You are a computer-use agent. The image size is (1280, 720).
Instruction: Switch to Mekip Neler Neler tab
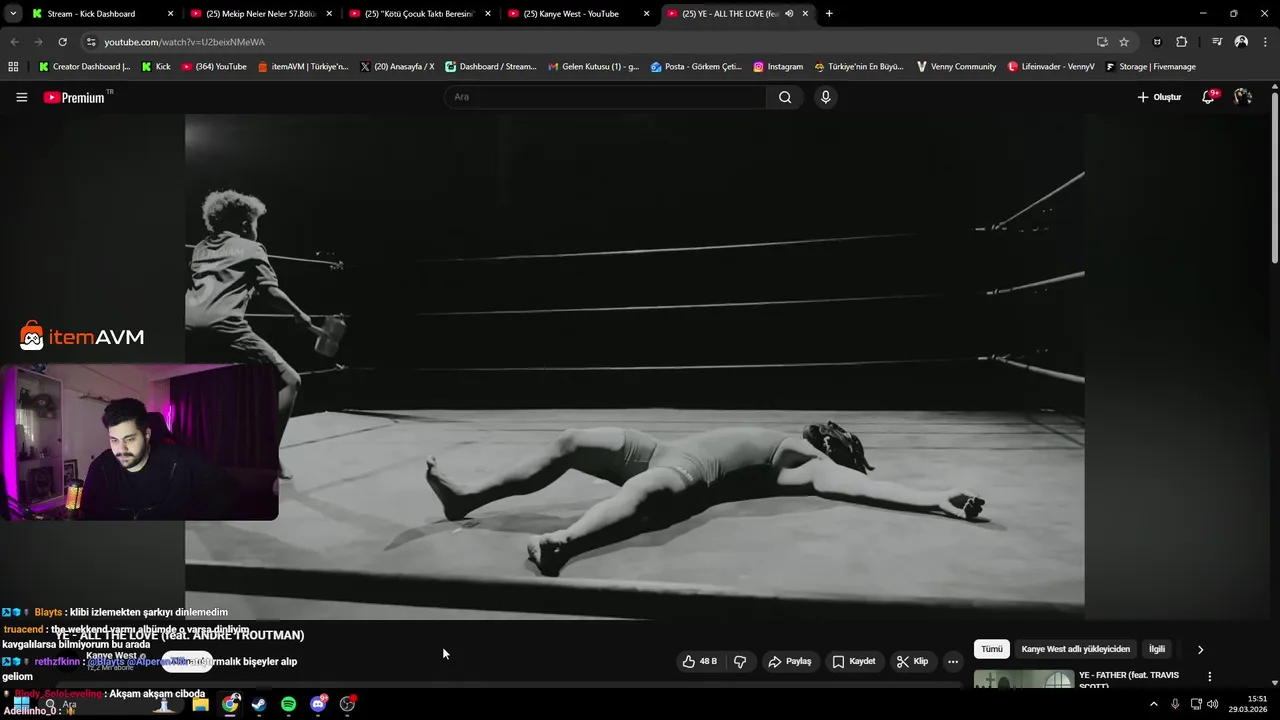(x=260, y=14)
